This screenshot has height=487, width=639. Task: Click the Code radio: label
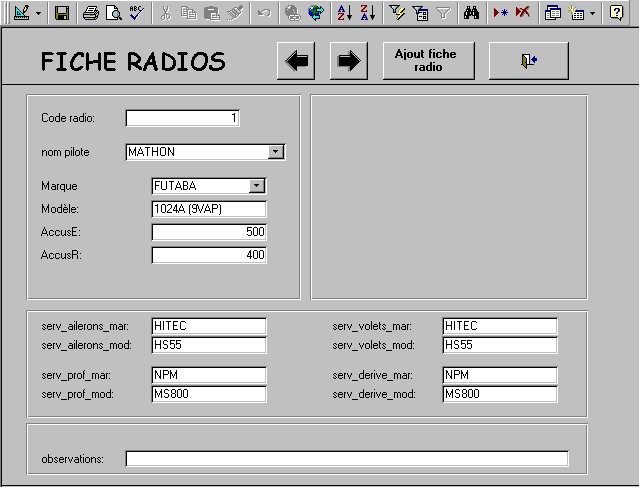pos(68,118)
